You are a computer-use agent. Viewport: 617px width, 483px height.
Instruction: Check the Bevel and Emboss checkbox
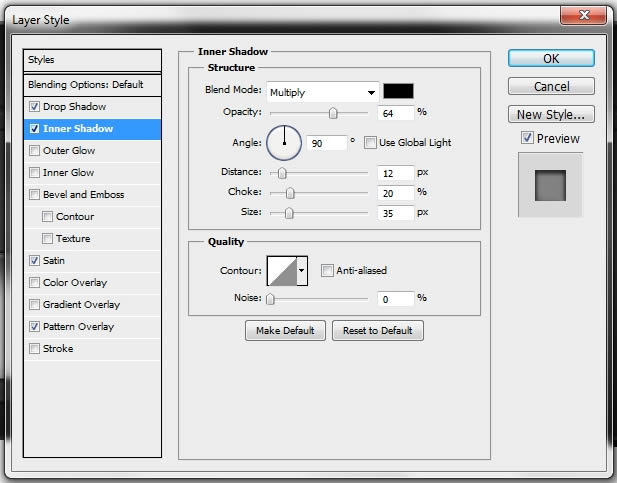click(35, 195)
